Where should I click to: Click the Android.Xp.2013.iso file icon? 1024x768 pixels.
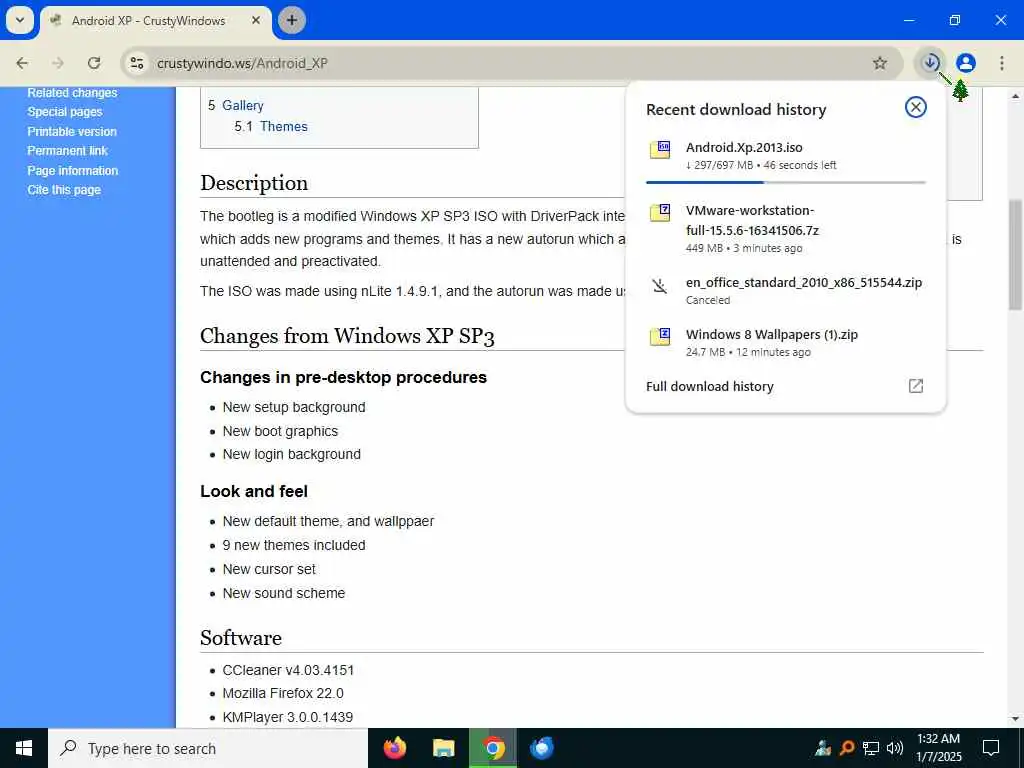660,150
